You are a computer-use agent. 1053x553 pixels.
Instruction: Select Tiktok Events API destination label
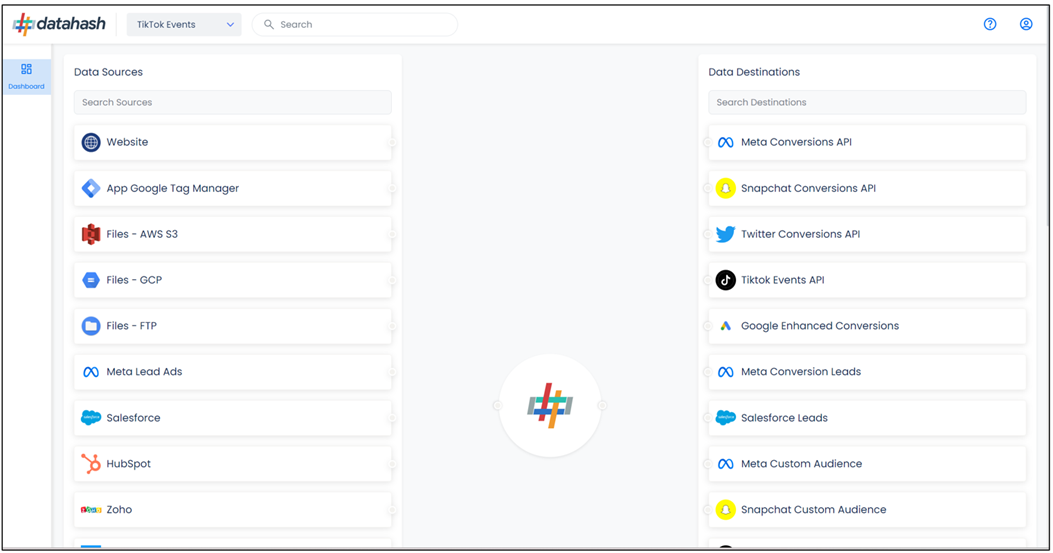click(x=782, y=280)
